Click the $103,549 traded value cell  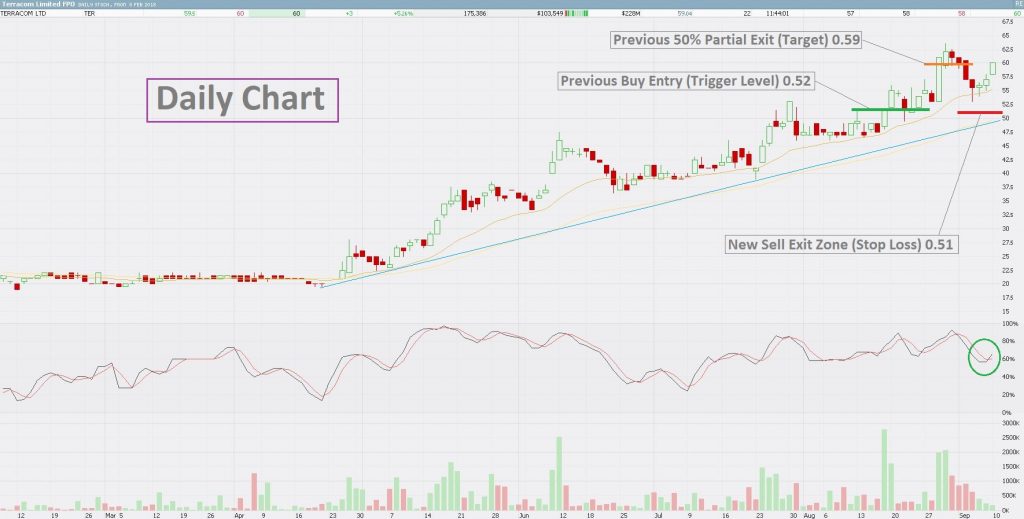pyautogui.click(x=549, y=13)
